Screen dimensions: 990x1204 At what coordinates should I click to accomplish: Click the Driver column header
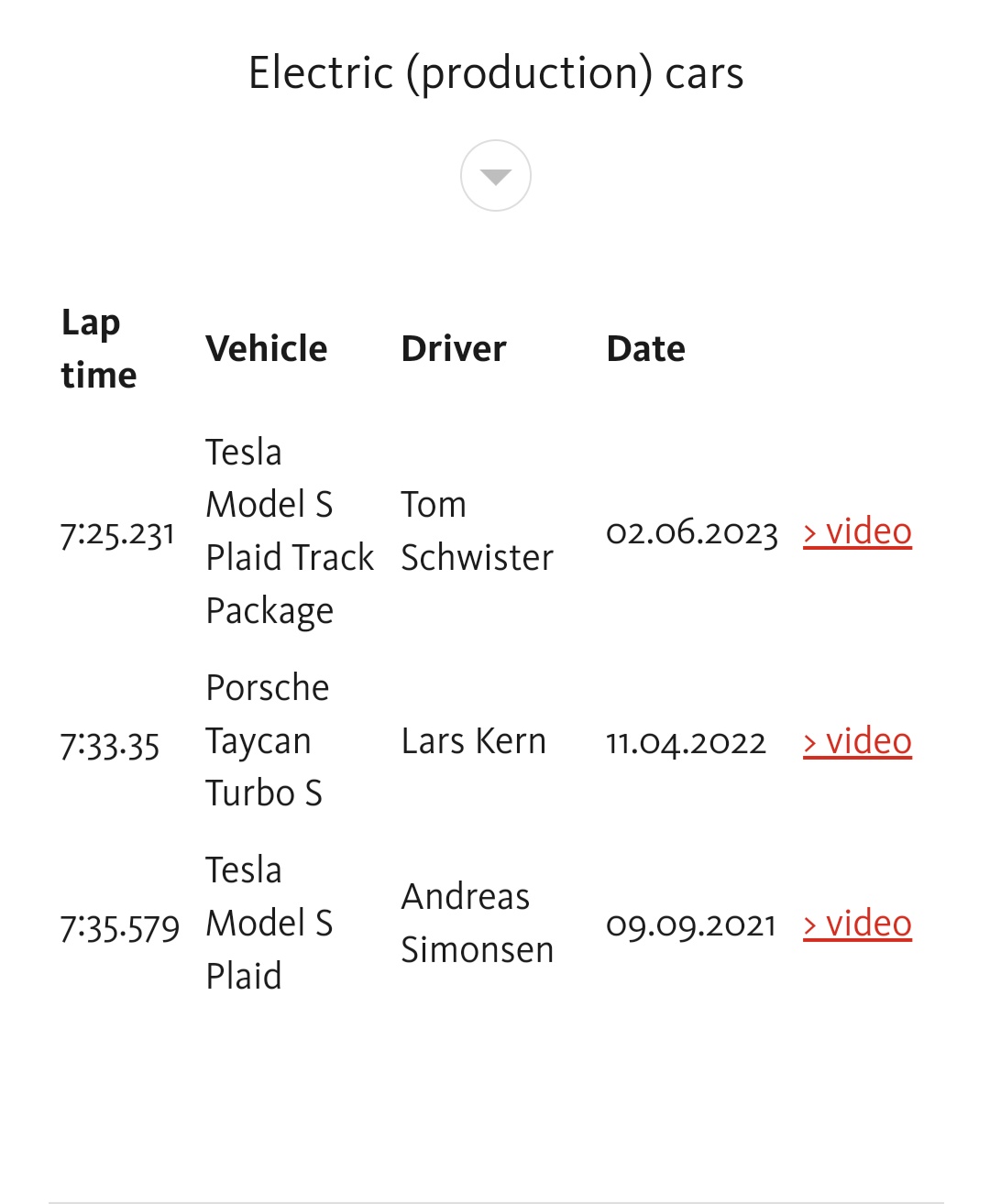tap(453, 349)
